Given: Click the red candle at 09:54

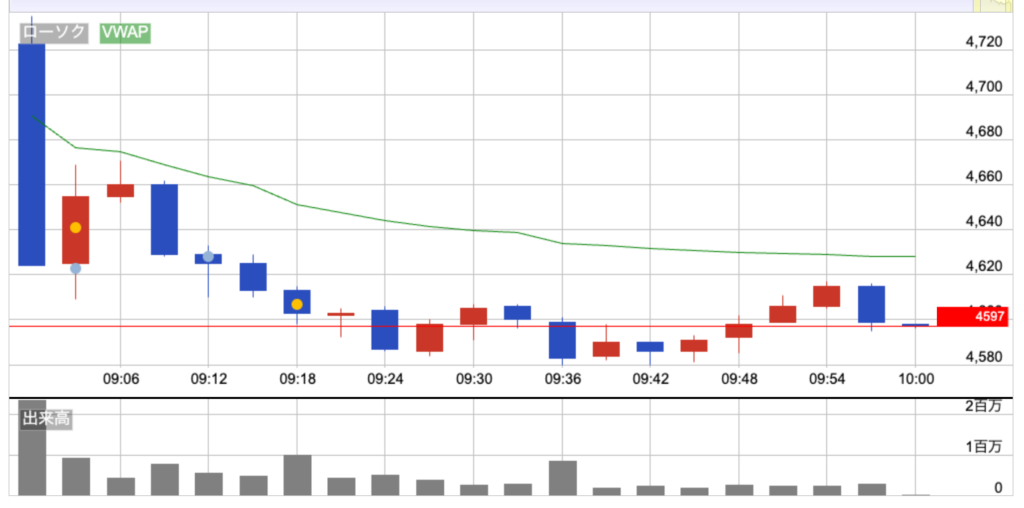Looking at the screenshot, I should [827, 296].
